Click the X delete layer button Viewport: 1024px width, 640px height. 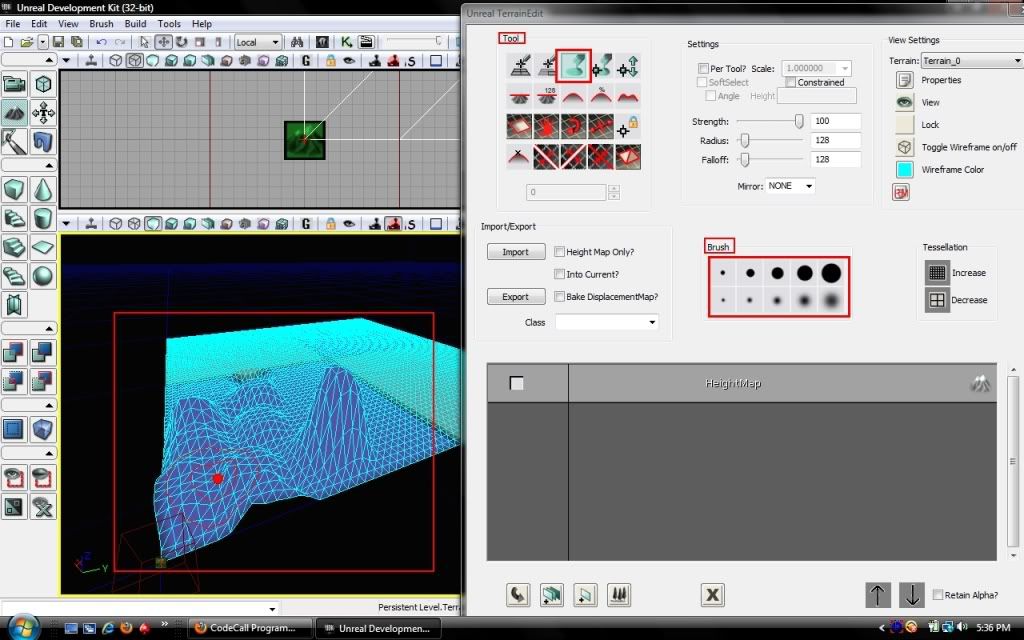pyautogui.click(x=712, y=595)
